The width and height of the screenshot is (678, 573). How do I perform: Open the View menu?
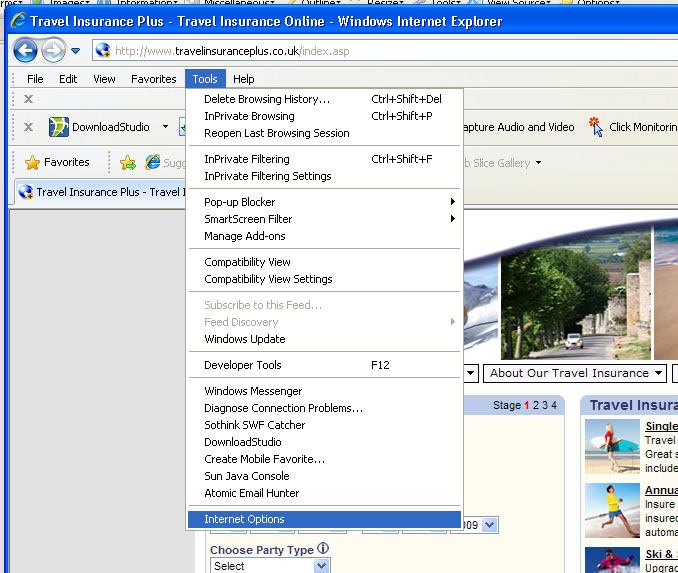[104, 79]
